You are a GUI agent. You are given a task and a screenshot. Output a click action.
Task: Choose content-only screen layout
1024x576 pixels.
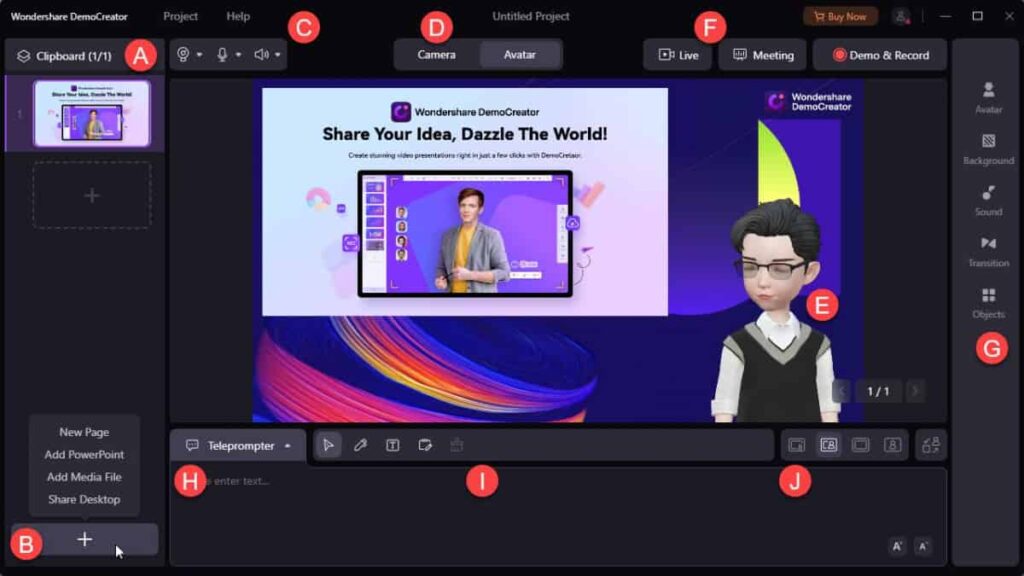[861, 445]
